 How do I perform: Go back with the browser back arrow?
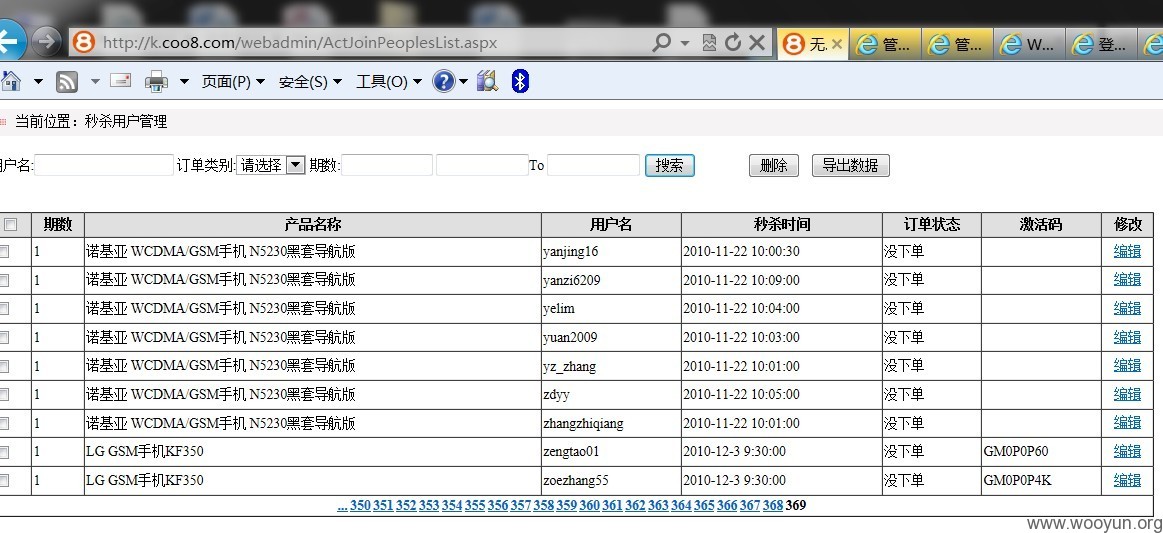pos(10,42)
